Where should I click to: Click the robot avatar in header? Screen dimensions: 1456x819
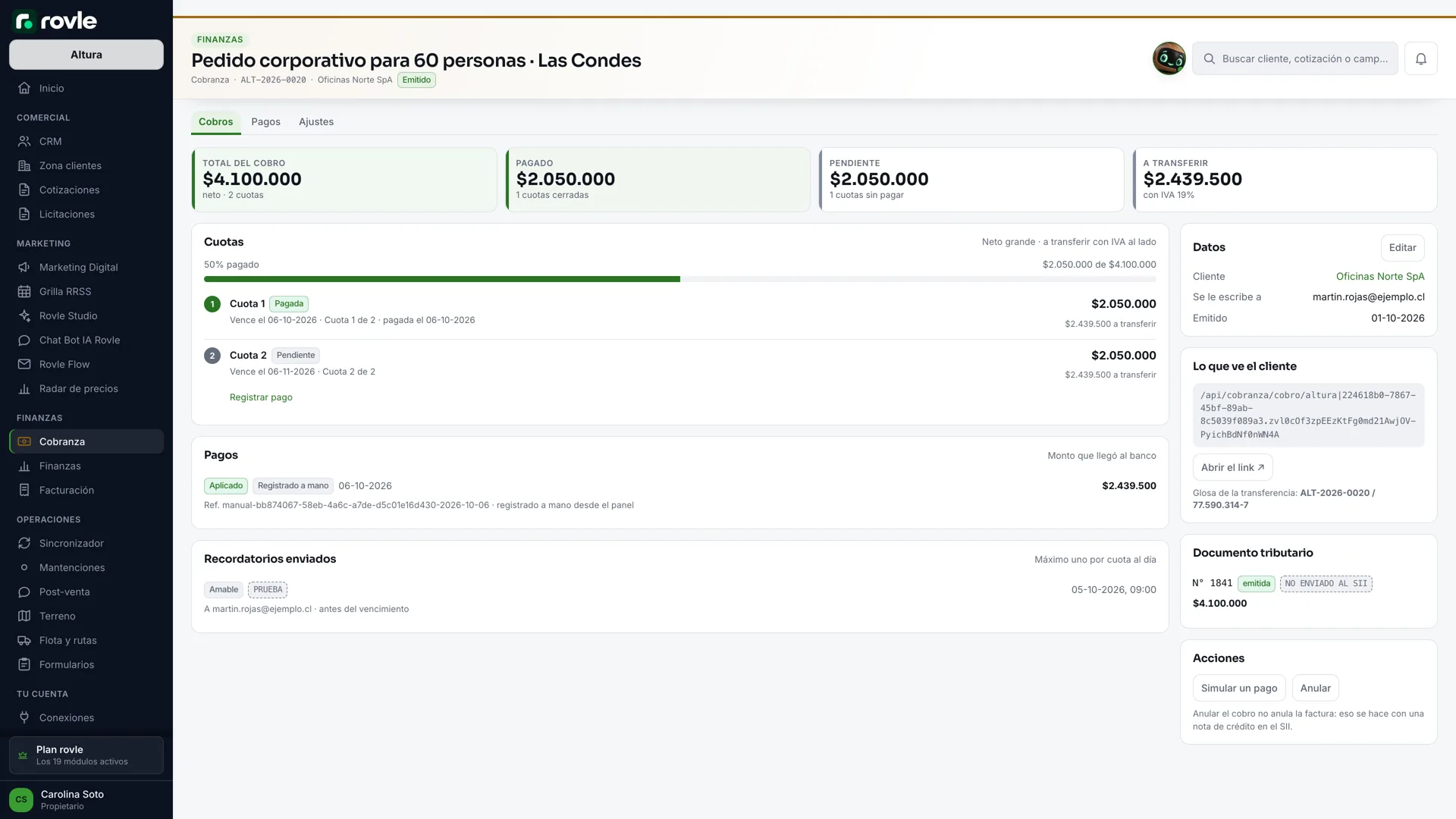tap(1169, 58)
